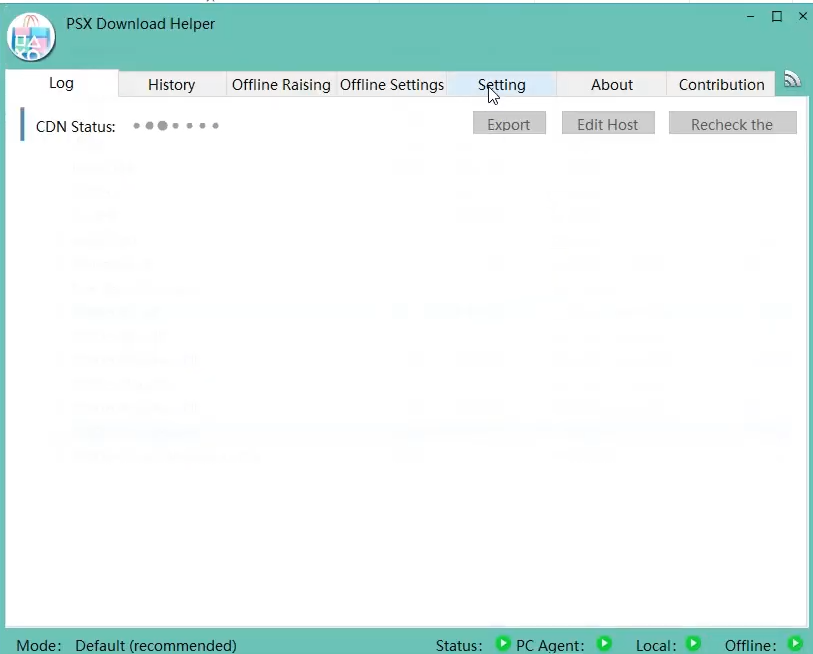
Task: Maximize the PSX Download Helper window
Action: [x=777, y=17]
